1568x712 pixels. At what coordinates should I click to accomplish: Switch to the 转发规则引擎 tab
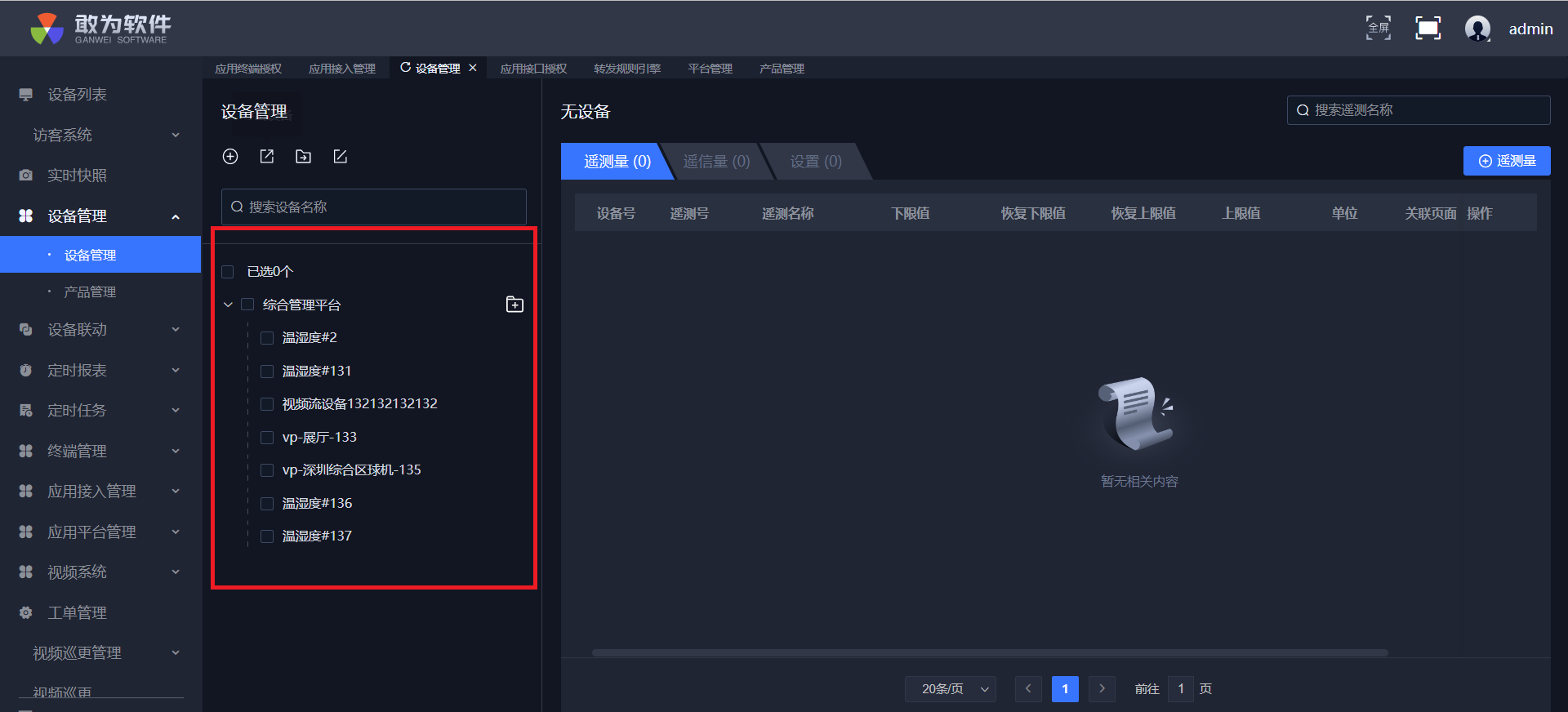(x=627, y=69)
